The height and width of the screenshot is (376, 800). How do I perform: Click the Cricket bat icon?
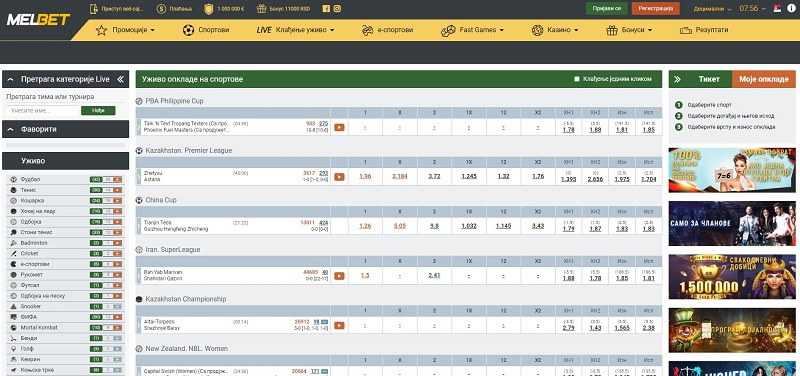coord(13,254)
